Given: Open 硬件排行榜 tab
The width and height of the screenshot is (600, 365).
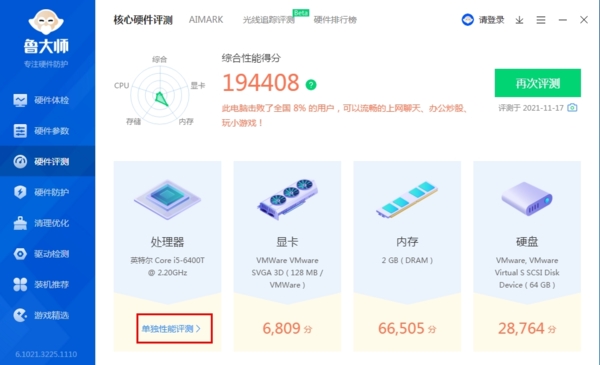Looking at the screenshot, I should (x=335, y=20).
